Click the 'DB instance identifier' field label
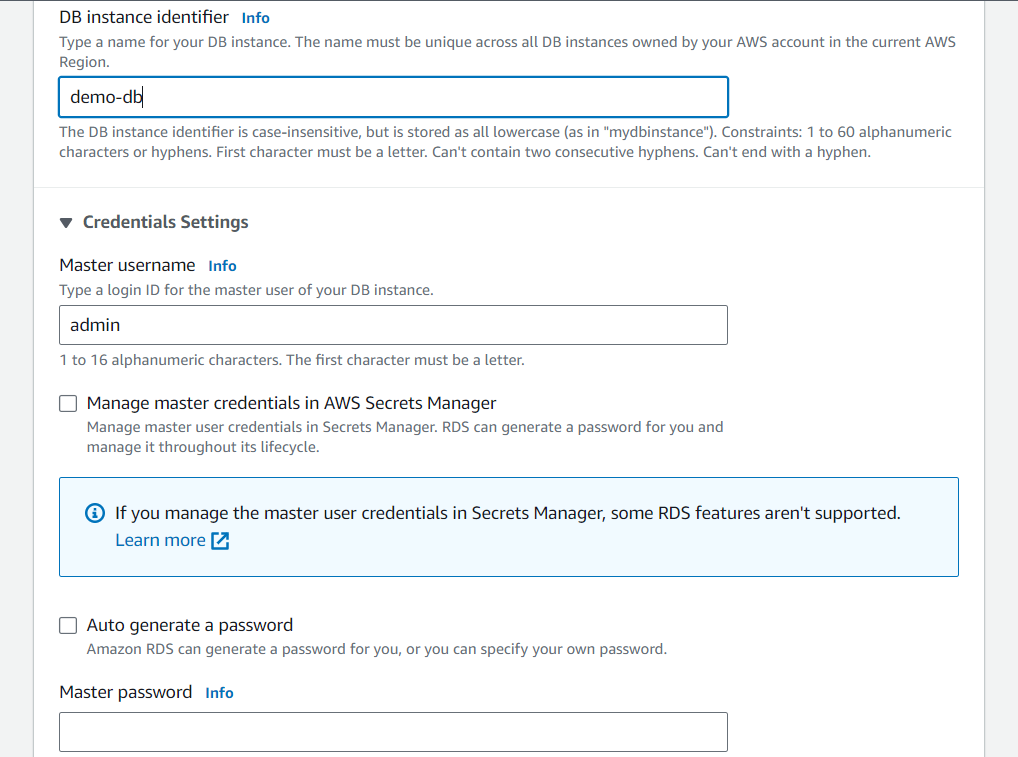The image size is (1018, 757). click(x=144, y=17)
